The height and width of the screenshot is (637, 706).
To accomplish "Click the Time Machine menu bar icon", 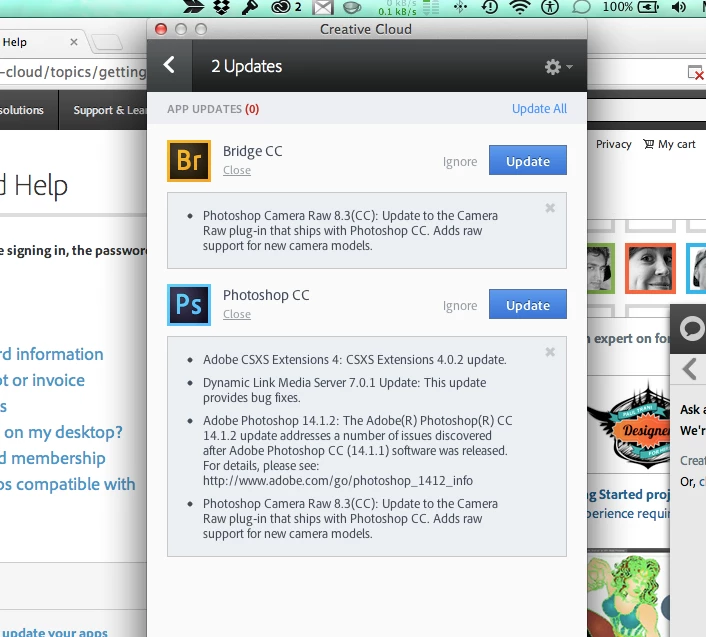I will click(490, 7).
